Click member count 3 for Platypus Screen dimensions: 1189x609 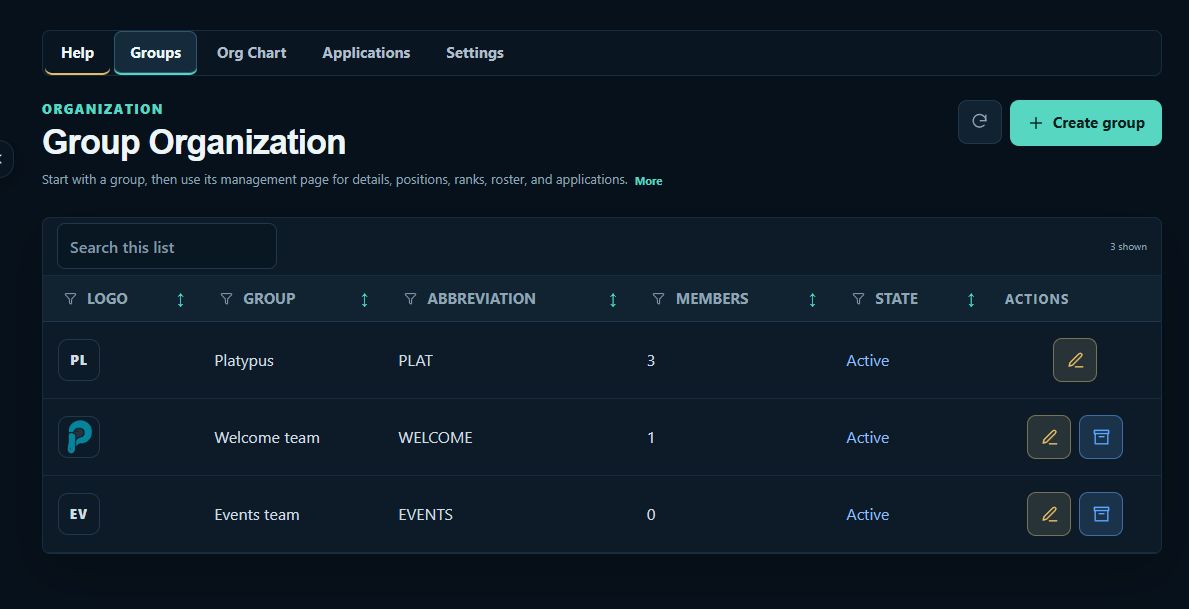[651, 360]
